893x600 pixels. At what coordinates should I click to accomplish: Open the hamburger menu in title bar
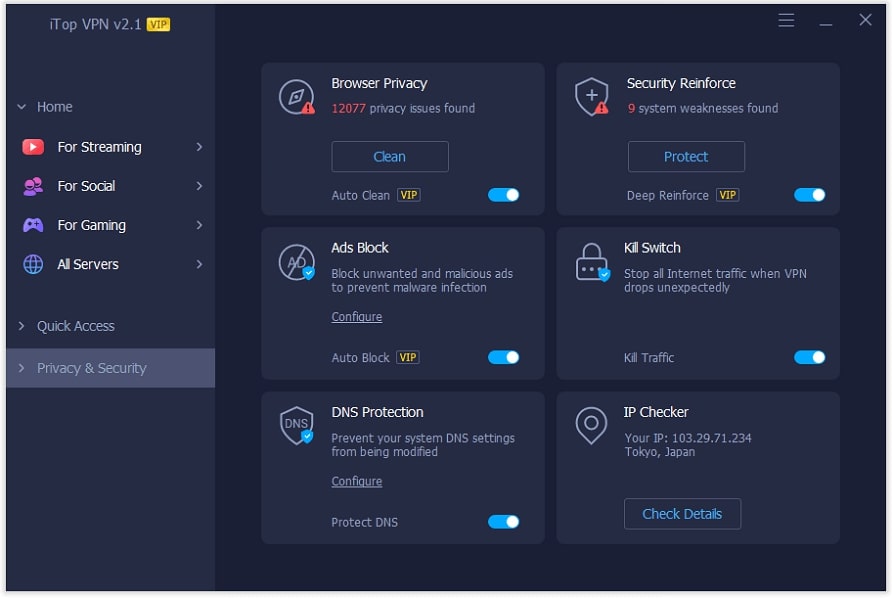pyautogui.click(x=787, y=20)
